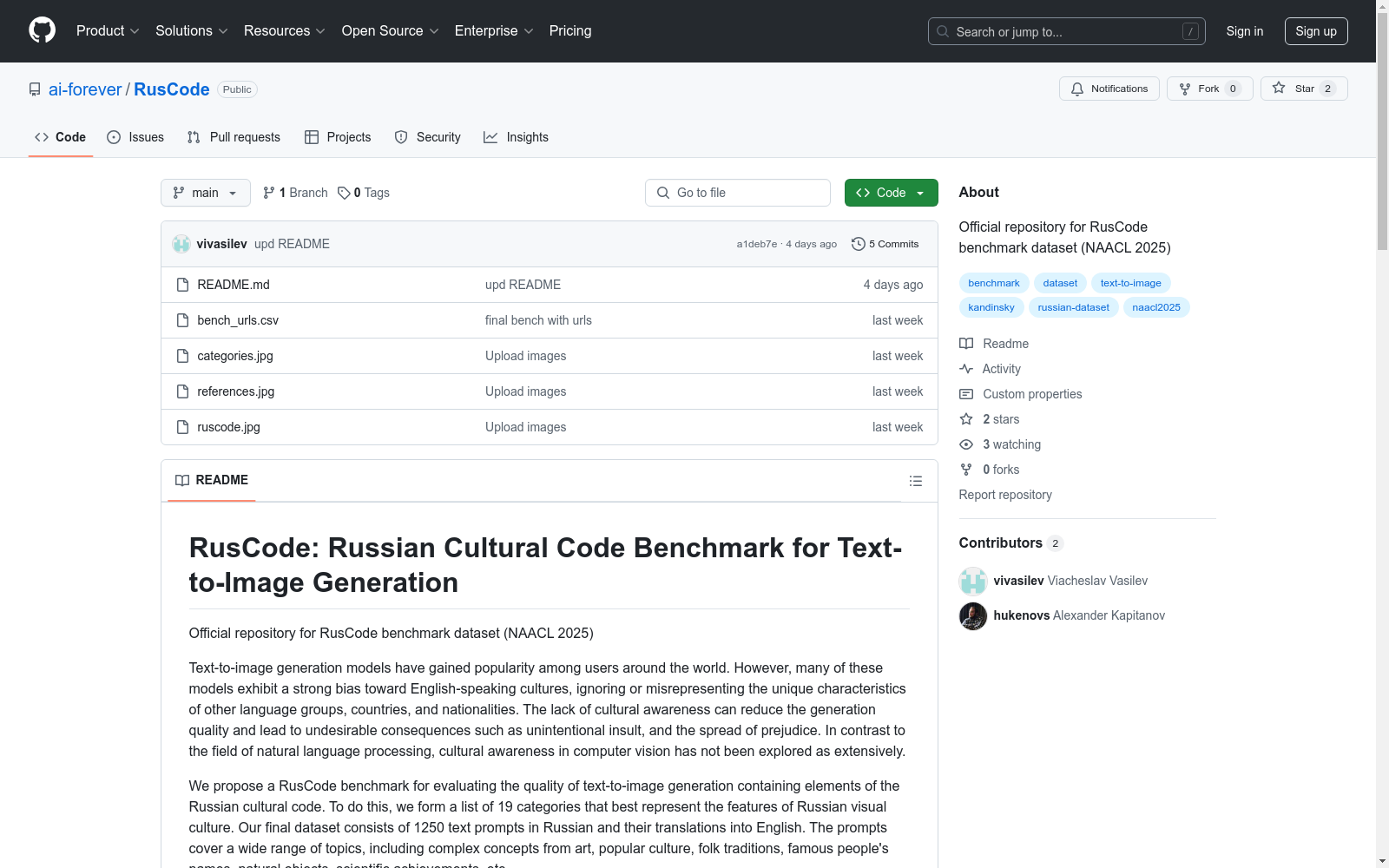Switch to the Pull requests tab
Viewport: 1389px width, 868px height.
click(234, 137)
